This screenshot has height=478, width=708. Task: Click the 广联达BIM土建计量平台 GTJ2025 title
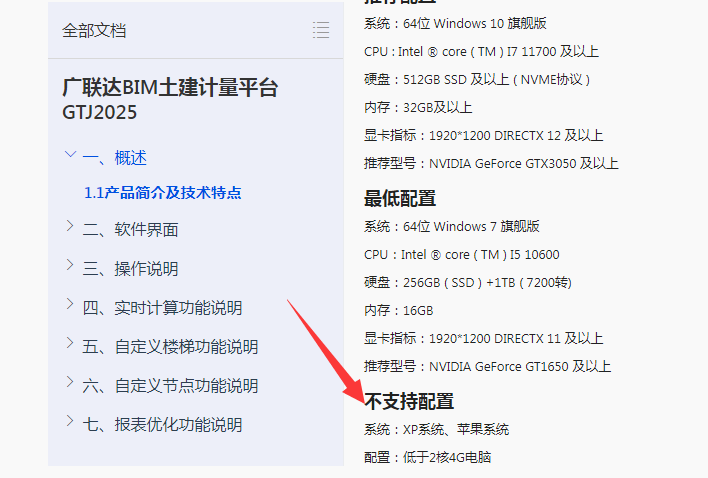click(x=170, y=99)
